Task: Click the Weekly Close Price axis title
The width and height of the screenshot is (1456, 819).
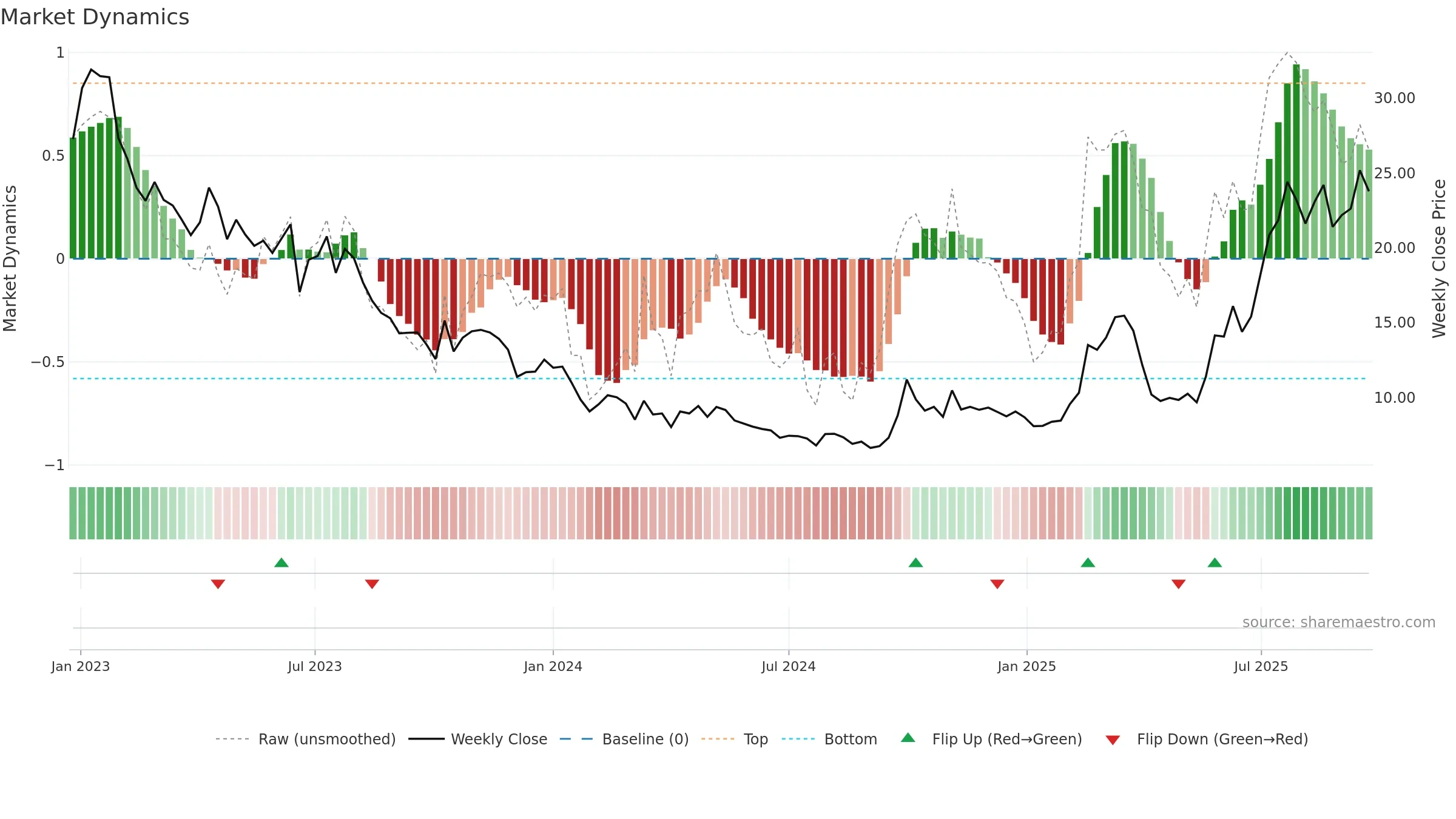Action: [1439, 258]
